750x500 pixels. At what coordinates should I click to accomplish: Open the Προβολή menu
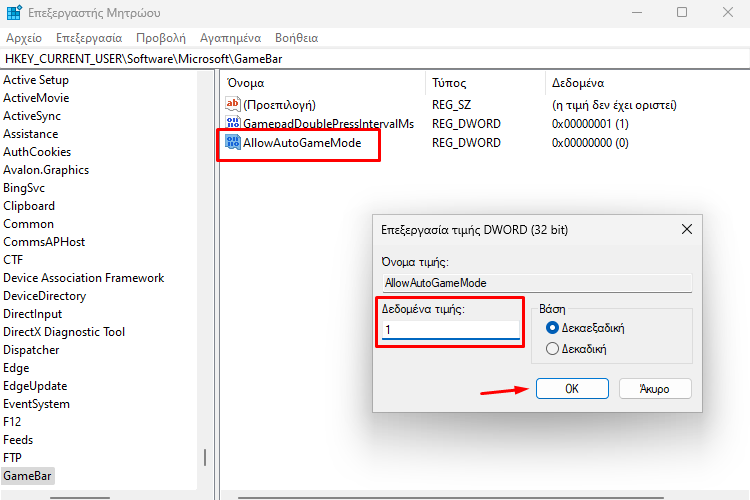[161, 38]
